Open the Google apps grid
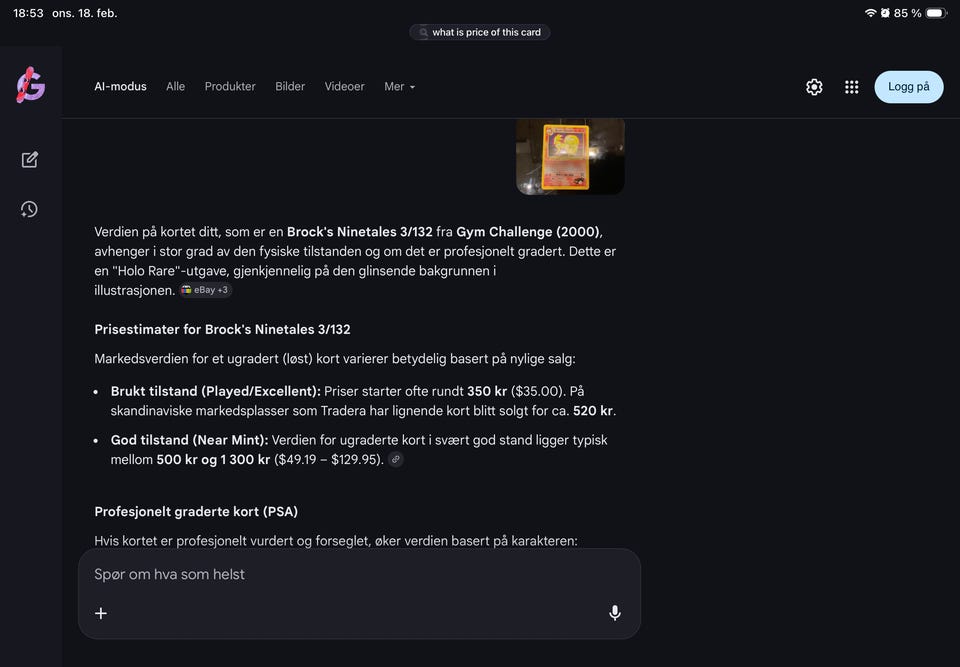Image resolution: width=960 pixels, height=667 pixels. tap(851, 87)
